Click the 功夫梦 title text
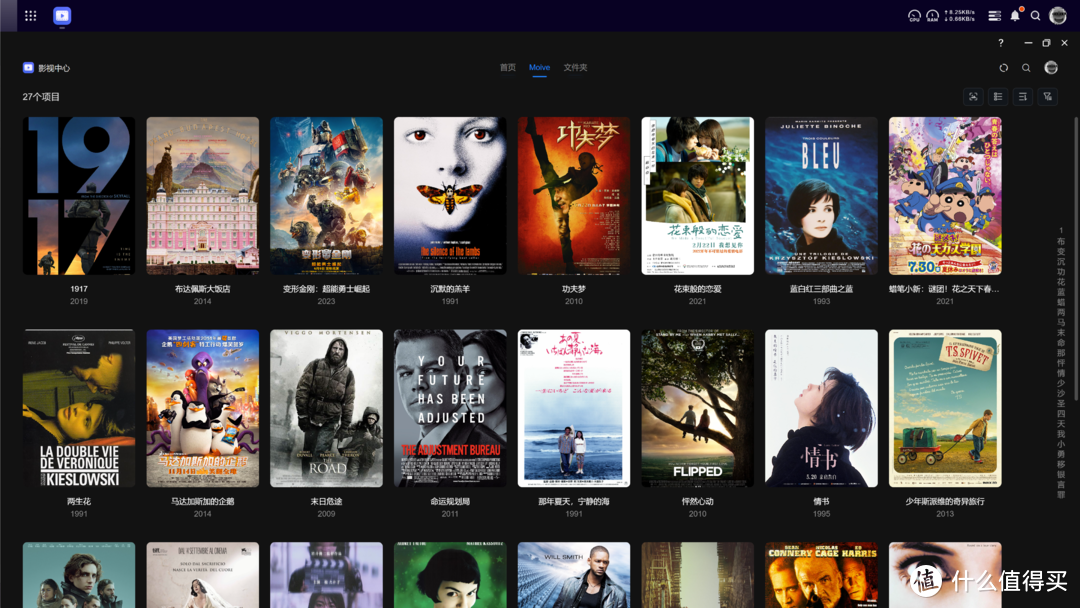 tap(574, 289)
